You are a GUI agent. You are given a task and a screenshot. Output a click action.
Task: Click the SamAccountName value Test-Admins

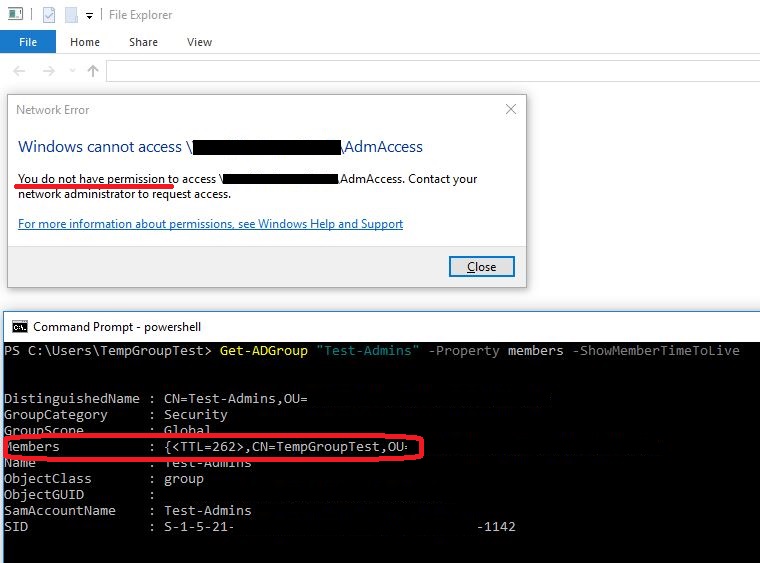tap(208, 511)
